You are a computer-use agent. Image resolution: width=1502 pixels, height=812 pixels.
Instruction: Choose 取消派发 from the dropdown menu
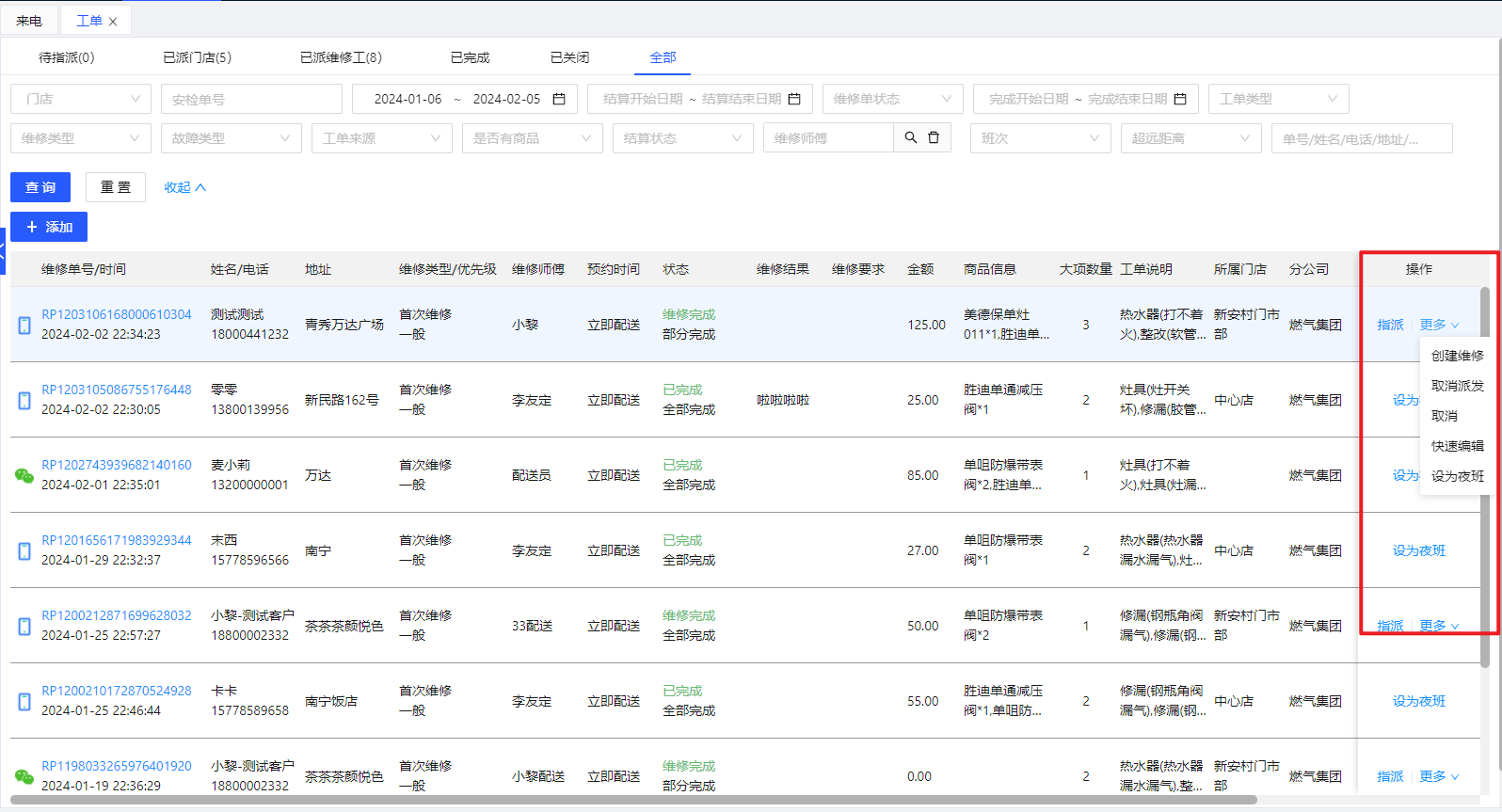tap(1457, 386)
